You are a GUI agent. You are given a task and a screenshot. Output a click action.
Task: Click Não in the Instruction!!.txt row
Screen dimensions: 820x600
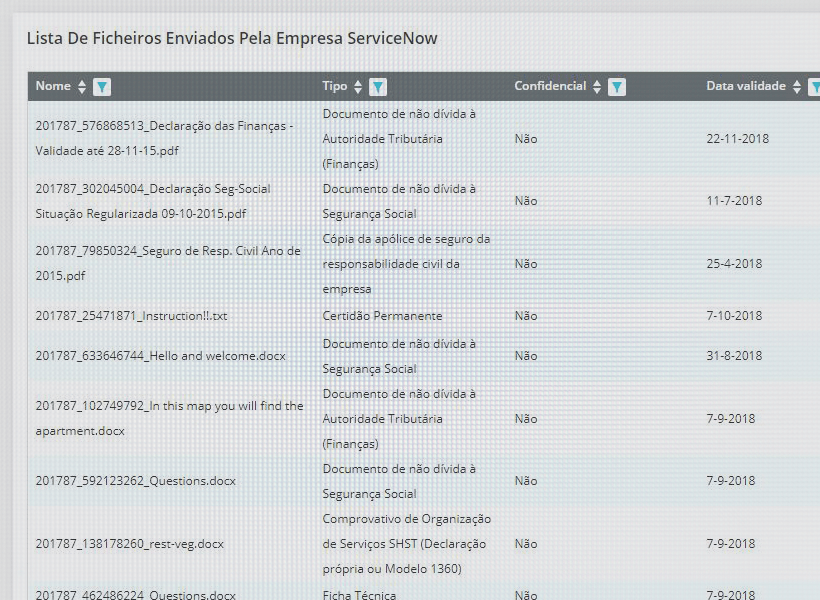click(x=526, y=316)
